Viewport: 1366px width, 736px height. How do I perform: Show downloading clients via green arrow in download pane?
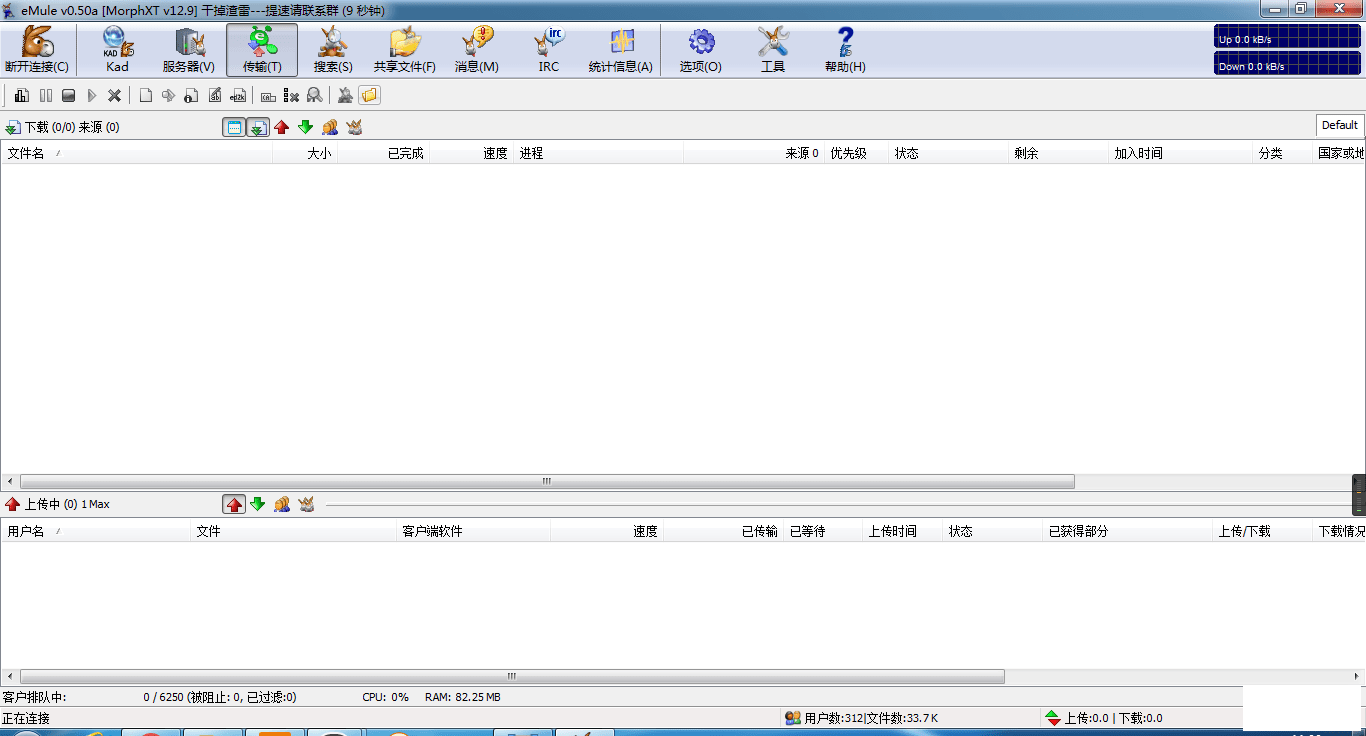coord(306,127)
